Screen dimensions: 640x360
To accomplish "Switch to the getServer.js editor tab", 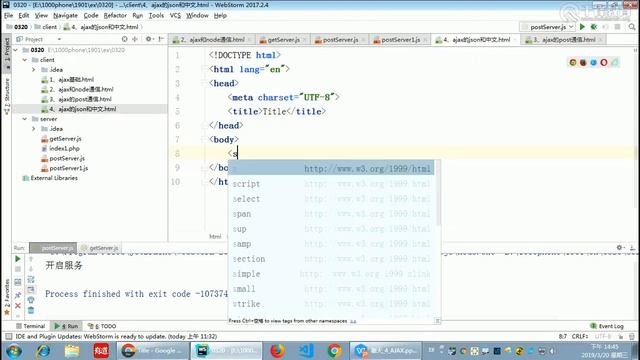I will point(283,40).
